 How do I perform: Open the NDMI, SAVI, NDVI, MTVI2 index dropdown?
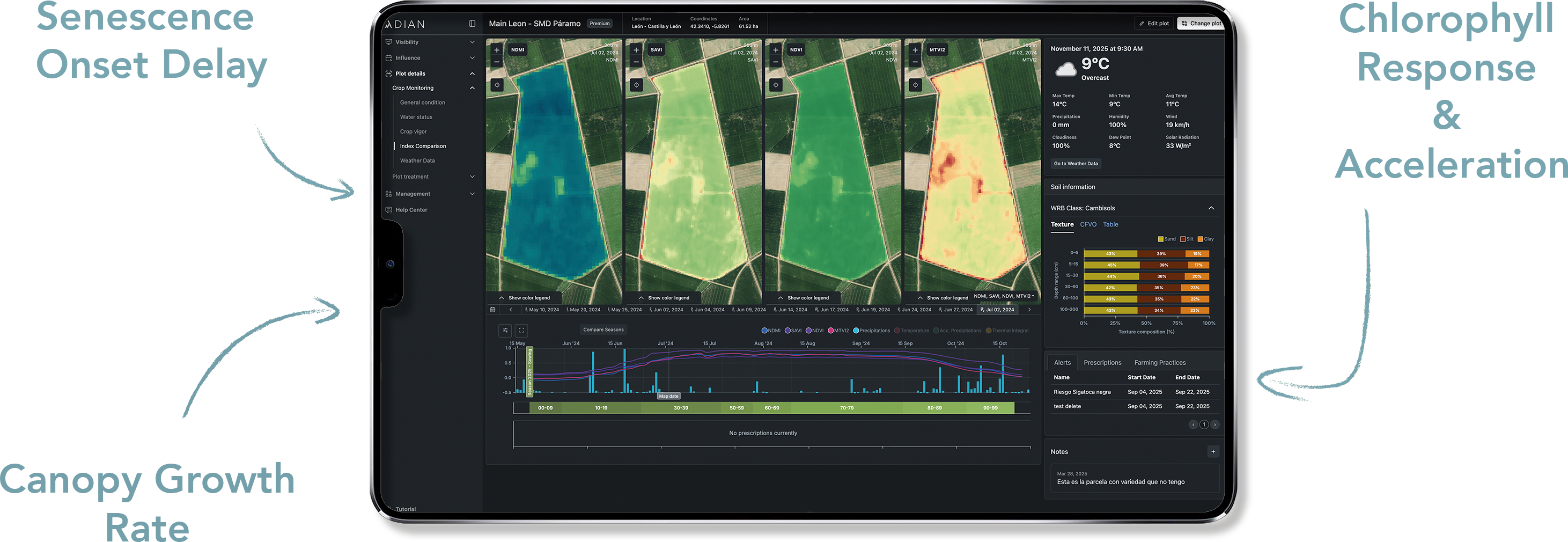coord(1004,297)
